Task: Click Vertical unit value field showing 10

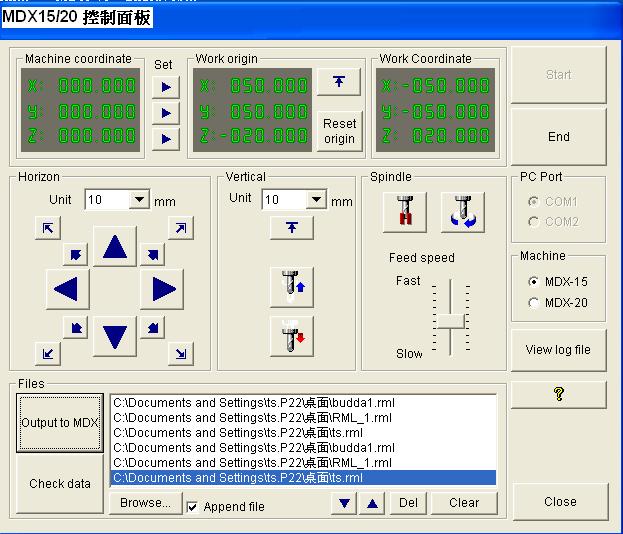Action: [x=284, y=199]
